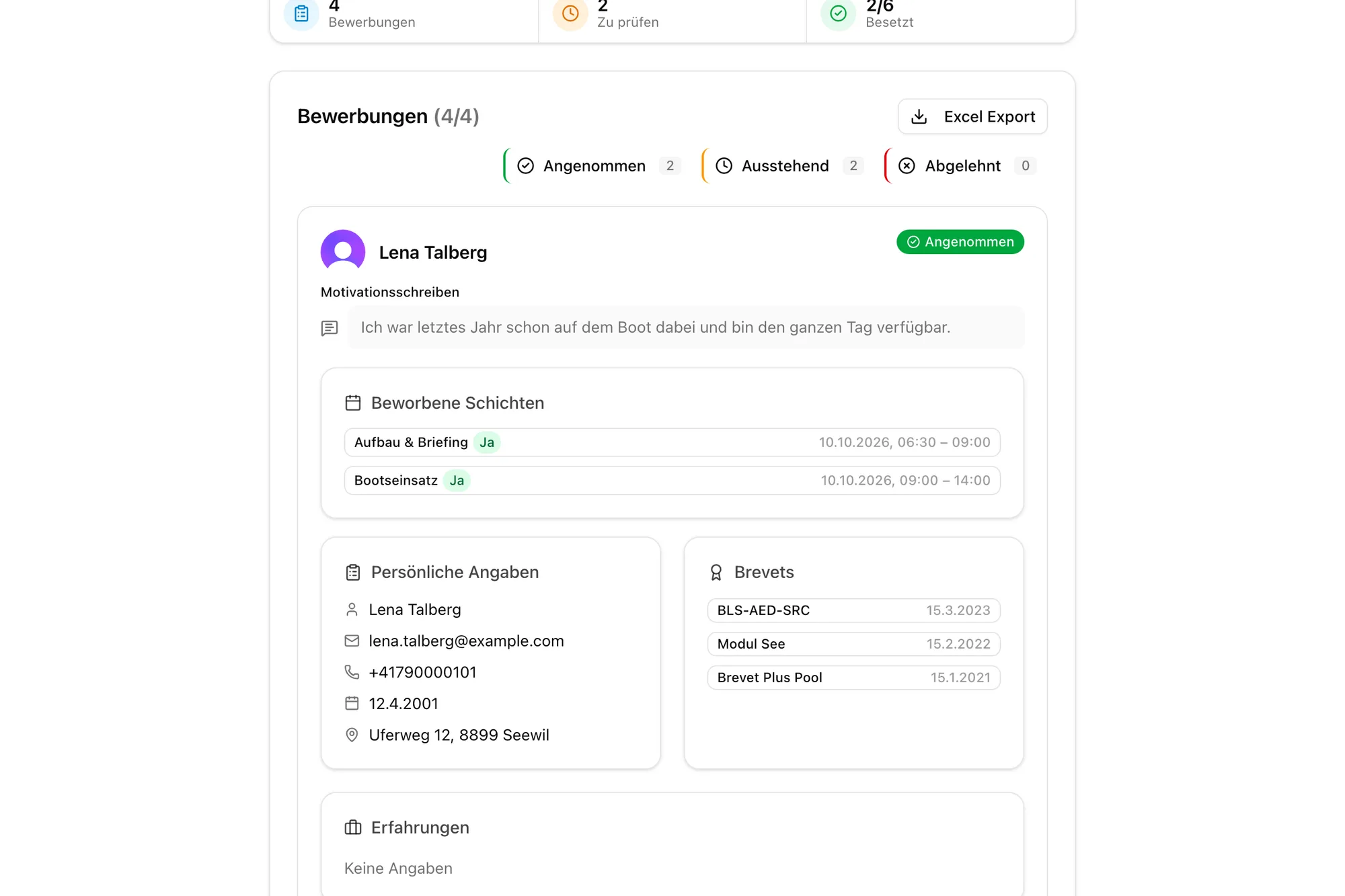Select the Aufbau & Briefing shift row
Image resolution: width=1345 pixels, height=896 pixels.
[x=672, y=442]
